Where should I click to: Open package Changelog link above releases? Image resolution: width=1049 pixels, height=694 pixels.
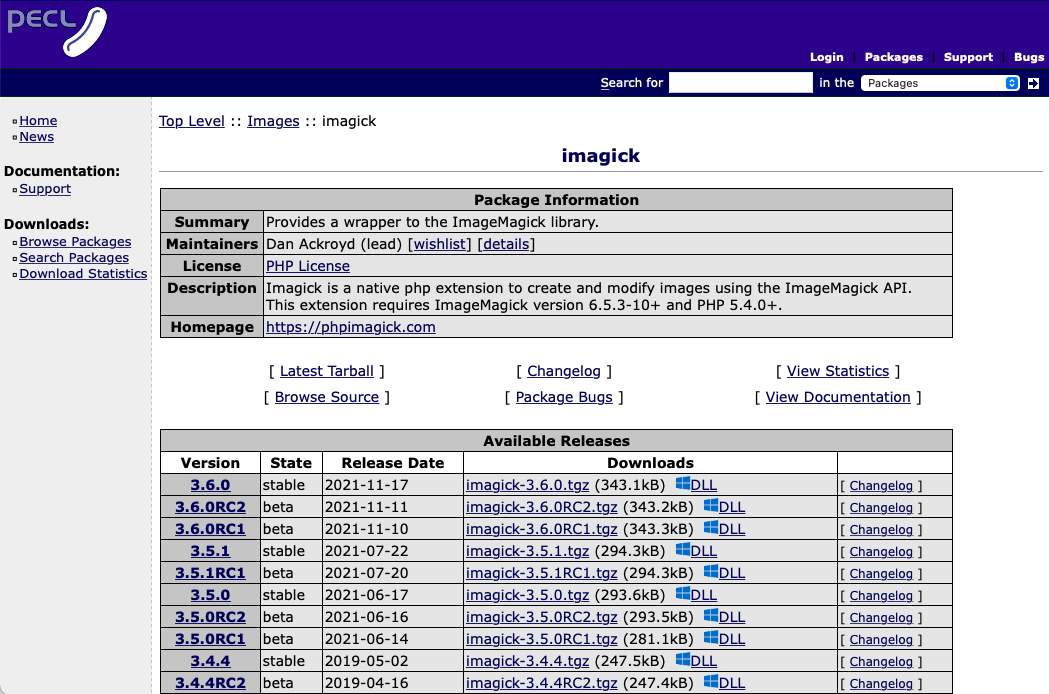point(564,371)
